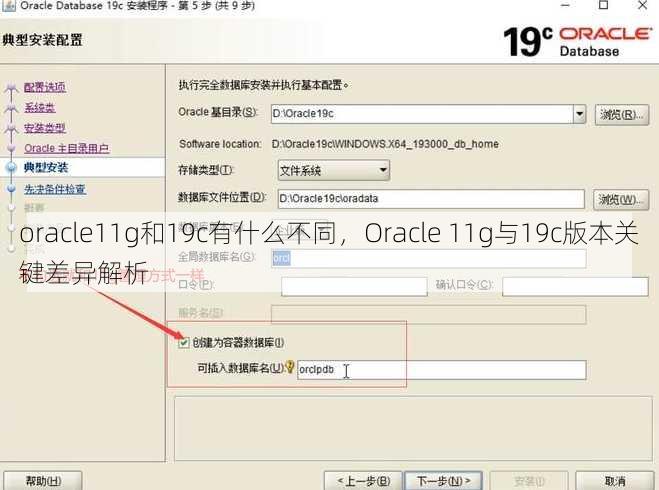Minimize the installer window
Image resolution: width=659 pixels, height=490 pixels.
tap(565, 5)
